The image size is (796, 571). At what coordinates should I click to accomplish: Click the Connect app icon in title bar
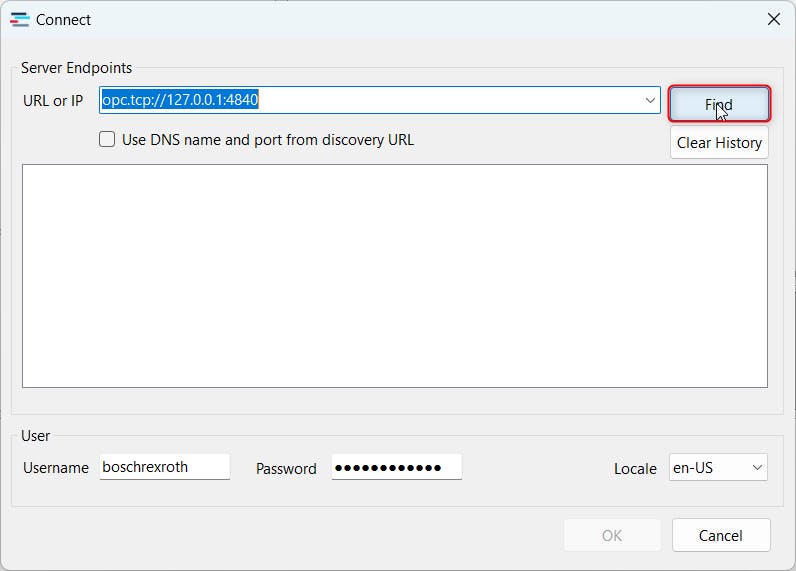19,19
